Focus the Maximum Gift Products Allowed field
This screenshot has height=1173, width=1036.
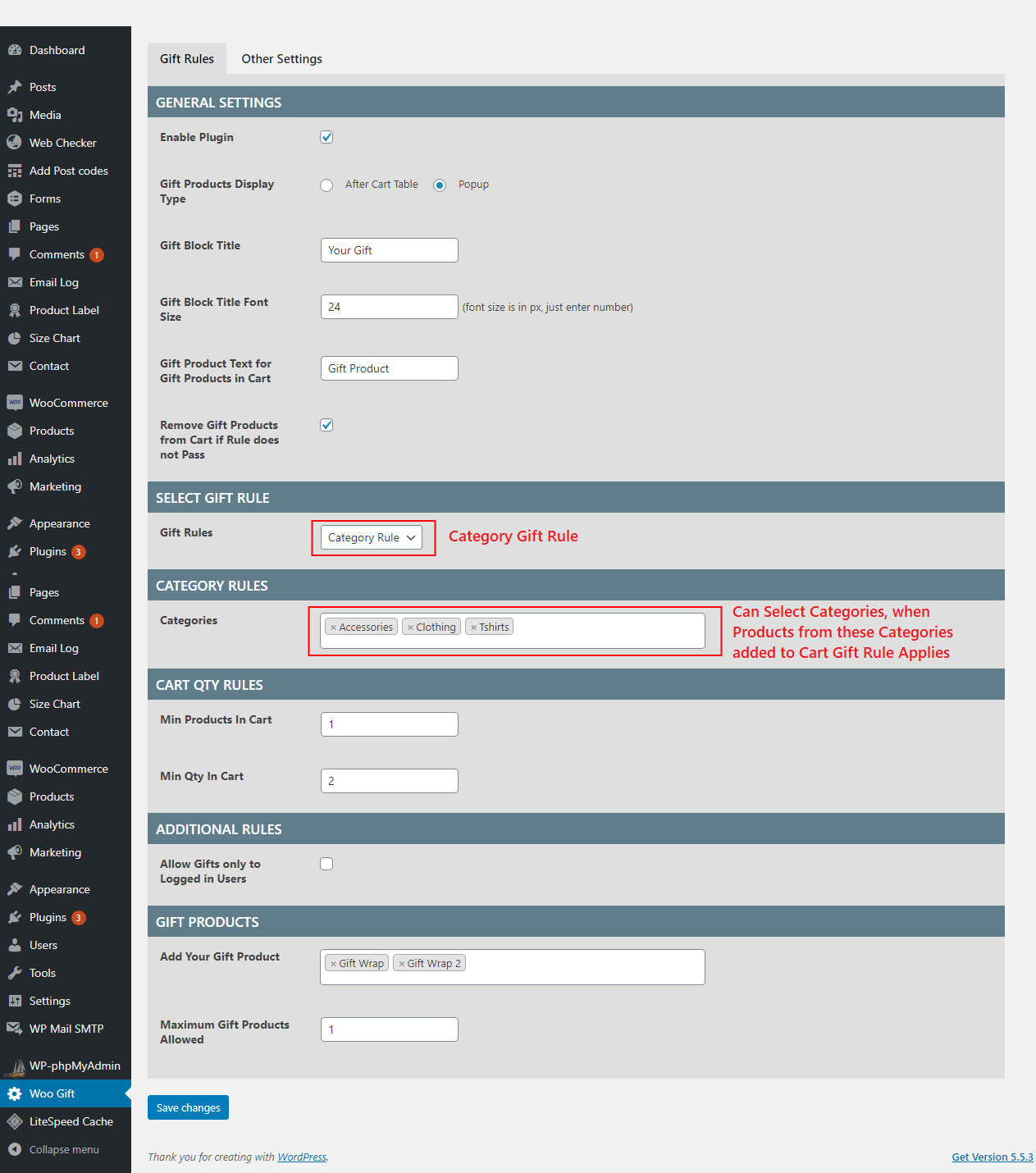tap(390, 1029)
